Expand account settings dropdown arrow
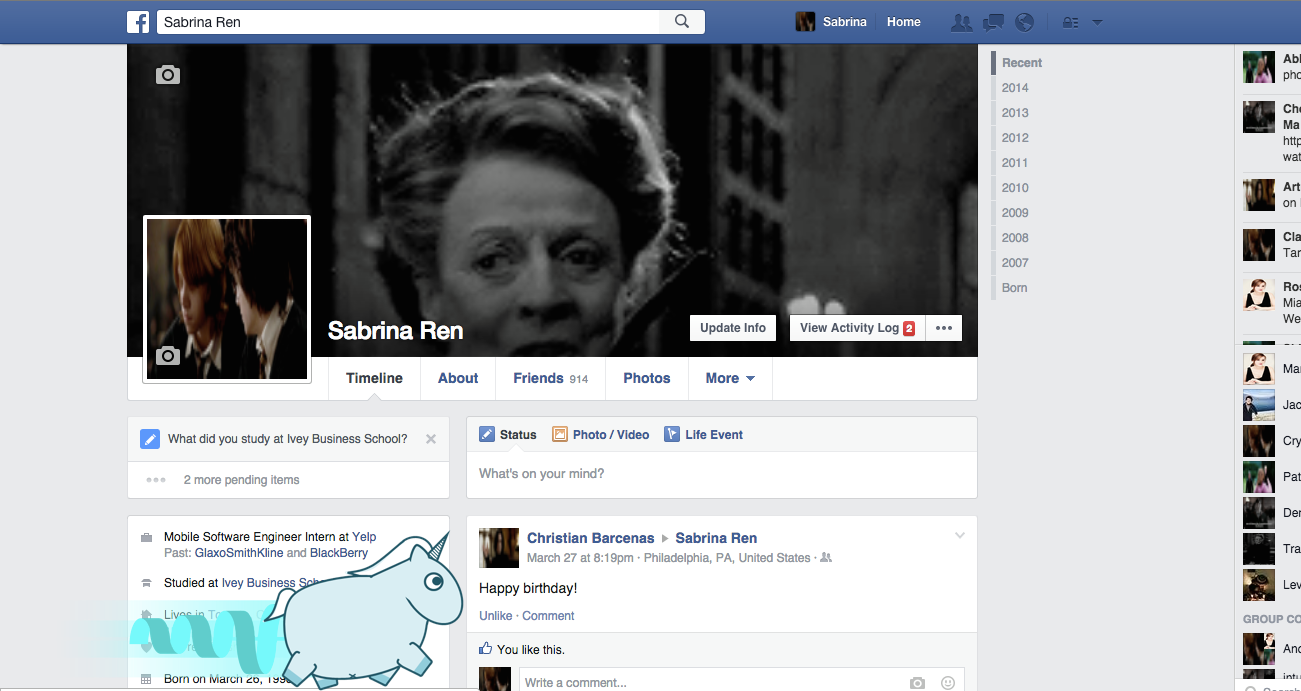 coord(1097,22)
